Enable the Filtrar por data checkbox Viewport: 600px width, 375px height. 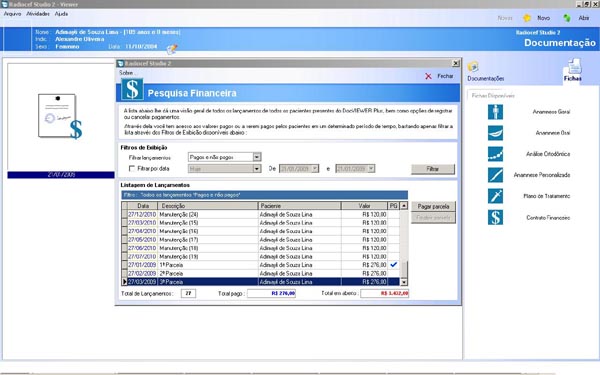pos(132,168)
